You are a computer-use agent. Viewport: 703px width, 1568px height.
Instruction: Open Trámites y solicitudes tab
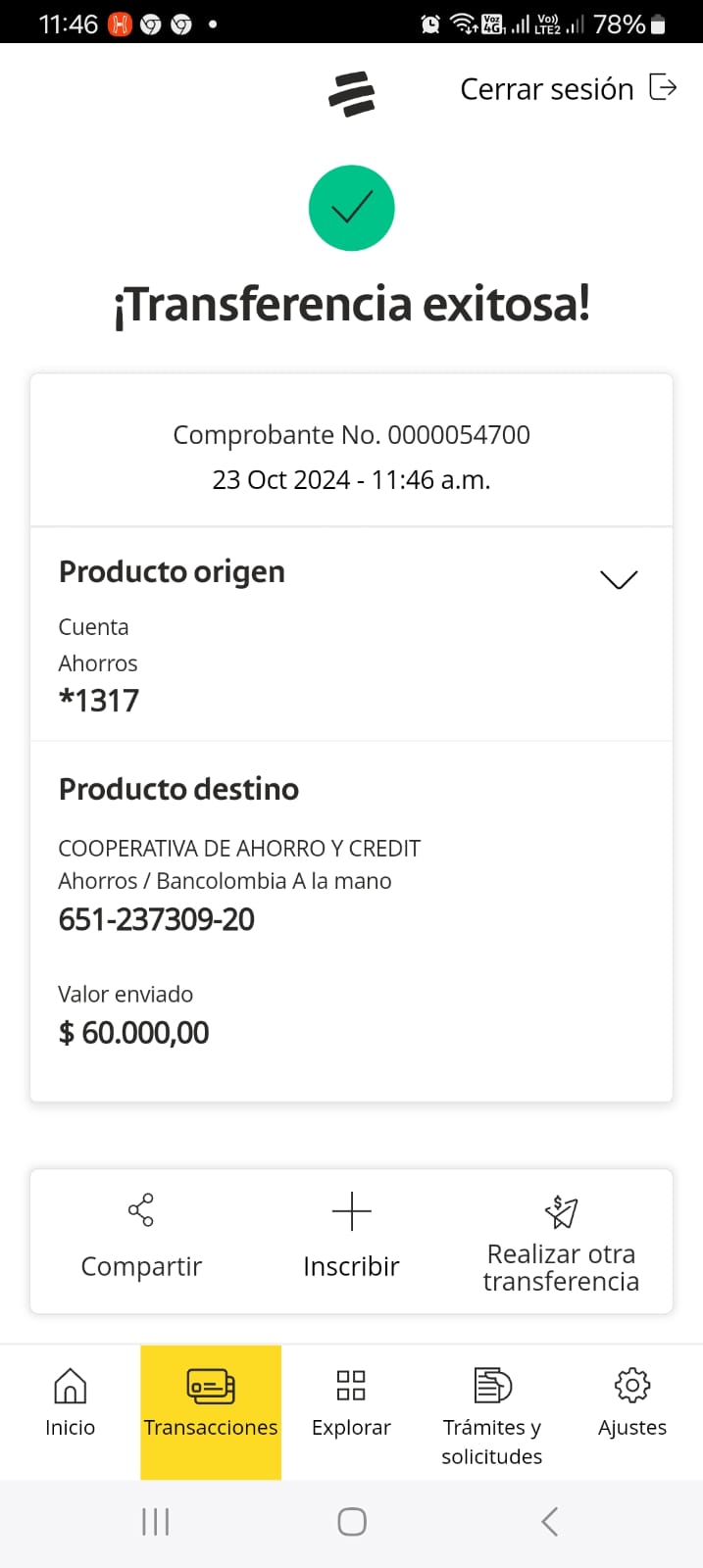[491, 1411]
